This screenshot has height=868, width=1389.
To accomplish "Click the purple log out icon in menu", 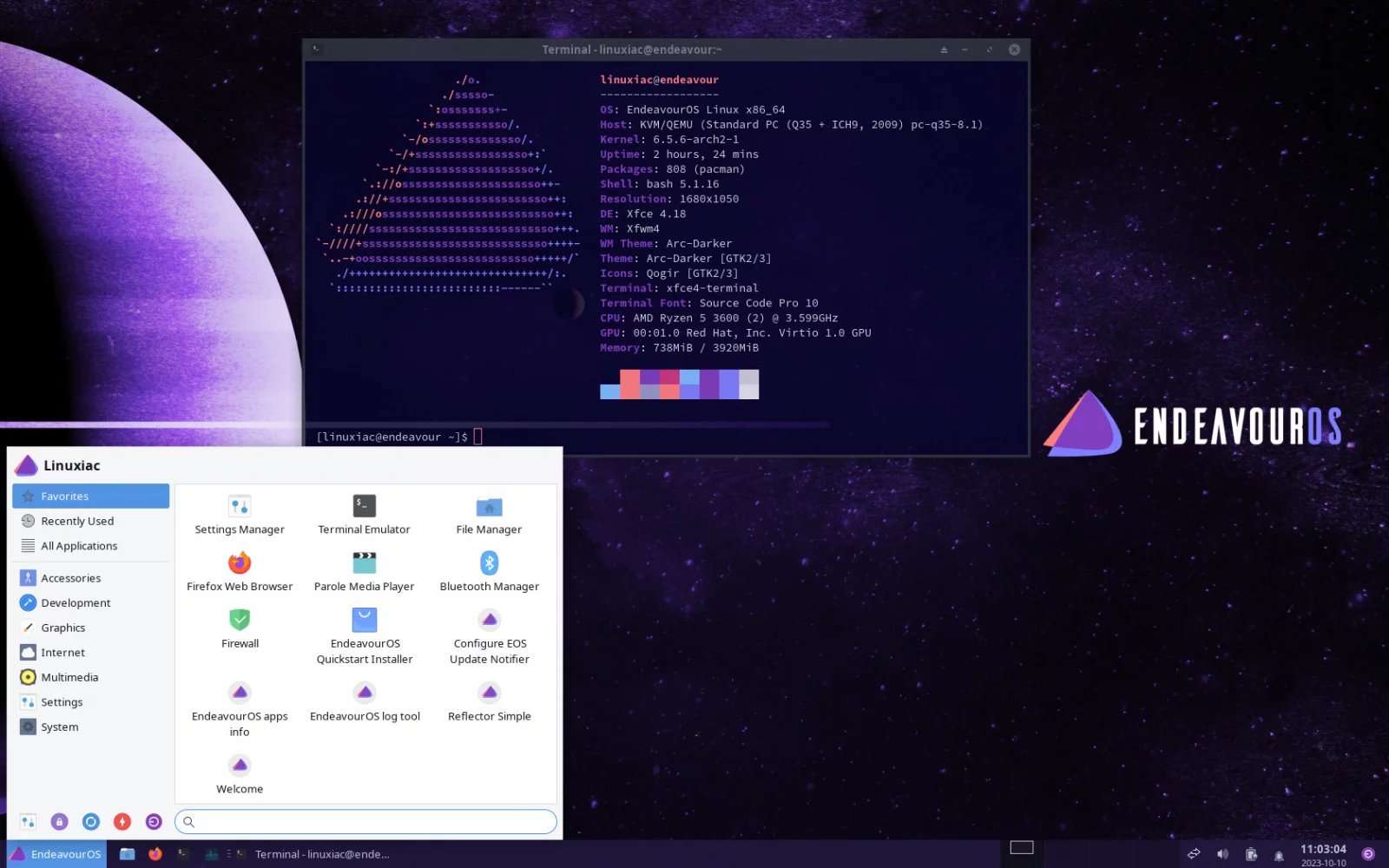I will pyautogui.click(x=154, y=821).
